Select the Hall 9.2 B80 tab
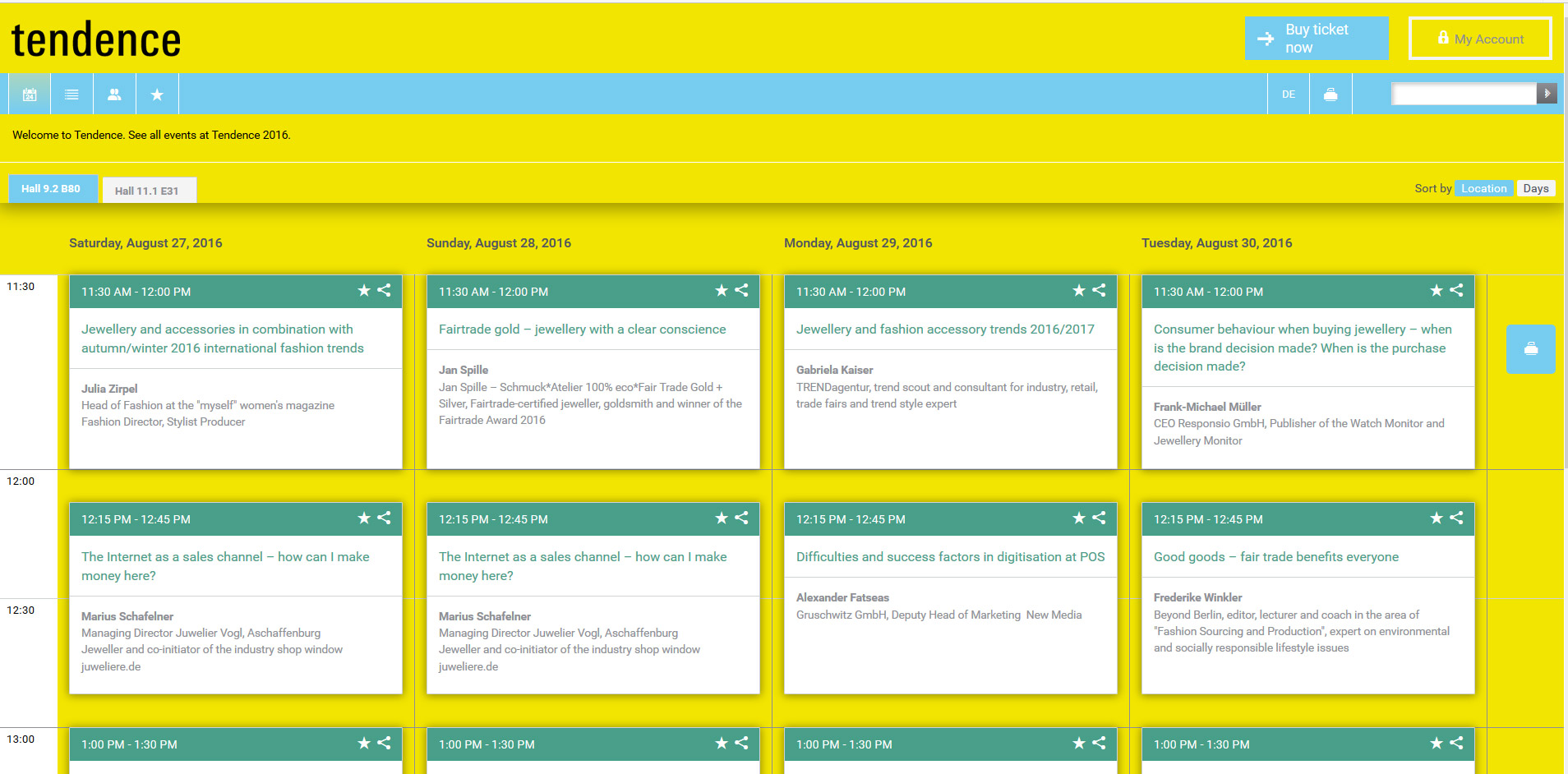This screenshot has height=774, width=1568. point(51,189)
